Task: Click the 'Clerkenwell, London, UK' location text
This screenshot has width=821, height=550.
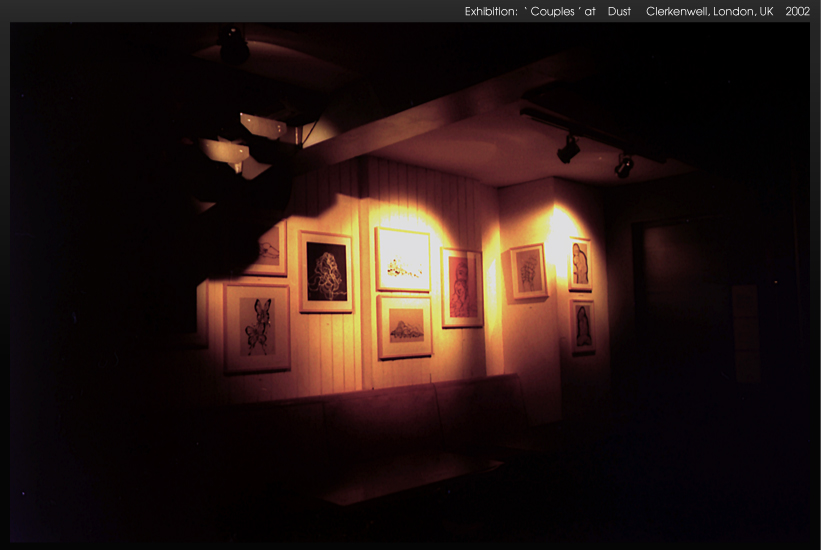Action: pyautogui.click(x=709, y=12)
